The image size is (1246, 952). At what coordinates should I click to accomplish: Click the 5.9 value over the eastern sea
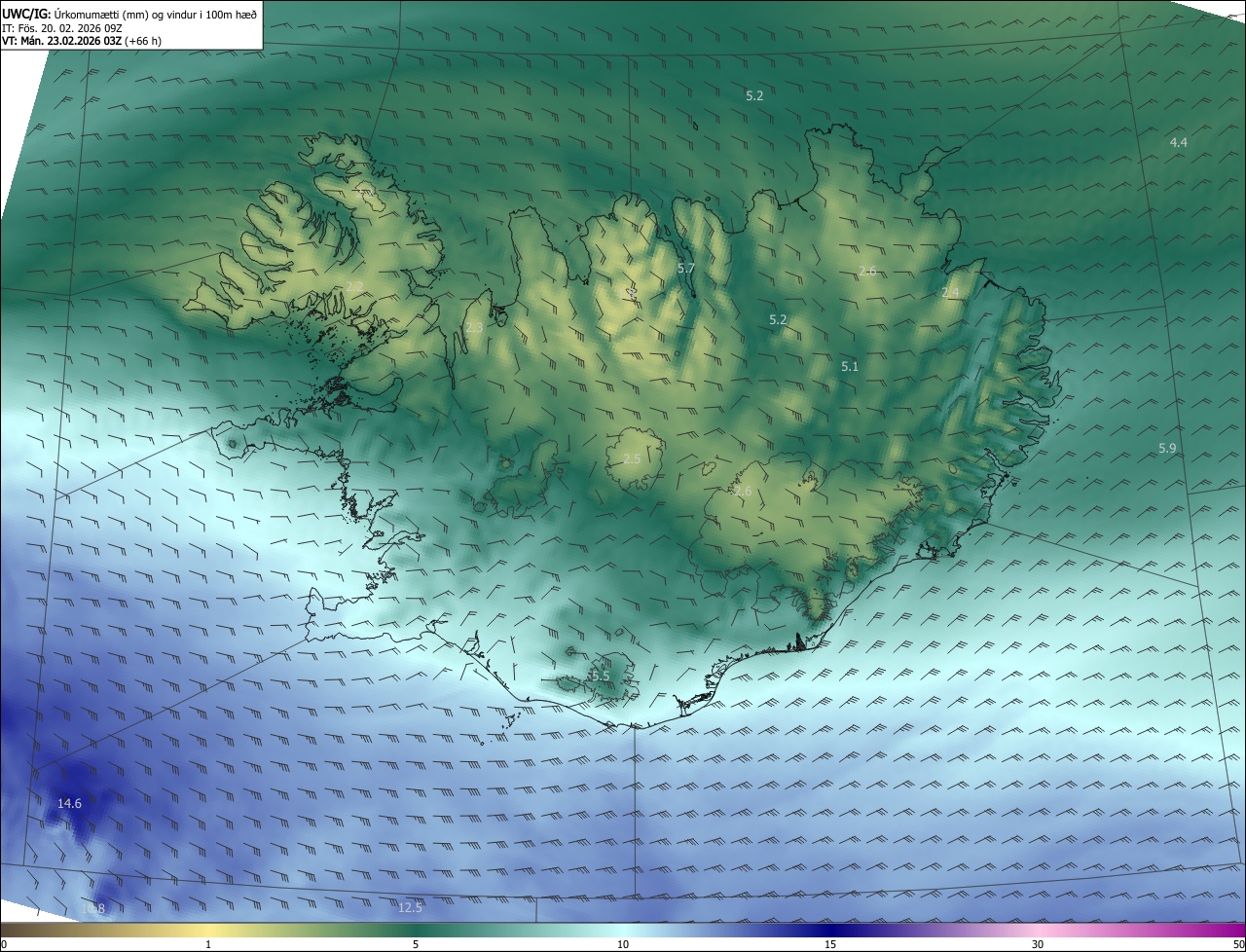tap(1167, 449)
